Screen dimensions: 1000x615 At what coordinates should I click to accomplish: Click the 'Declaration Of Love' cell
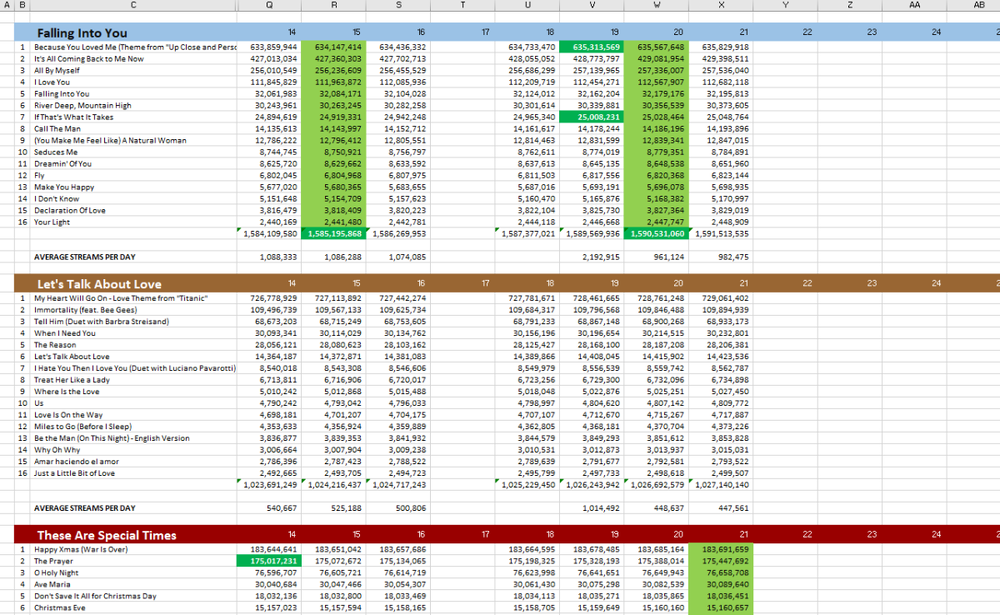click(133, 211)
